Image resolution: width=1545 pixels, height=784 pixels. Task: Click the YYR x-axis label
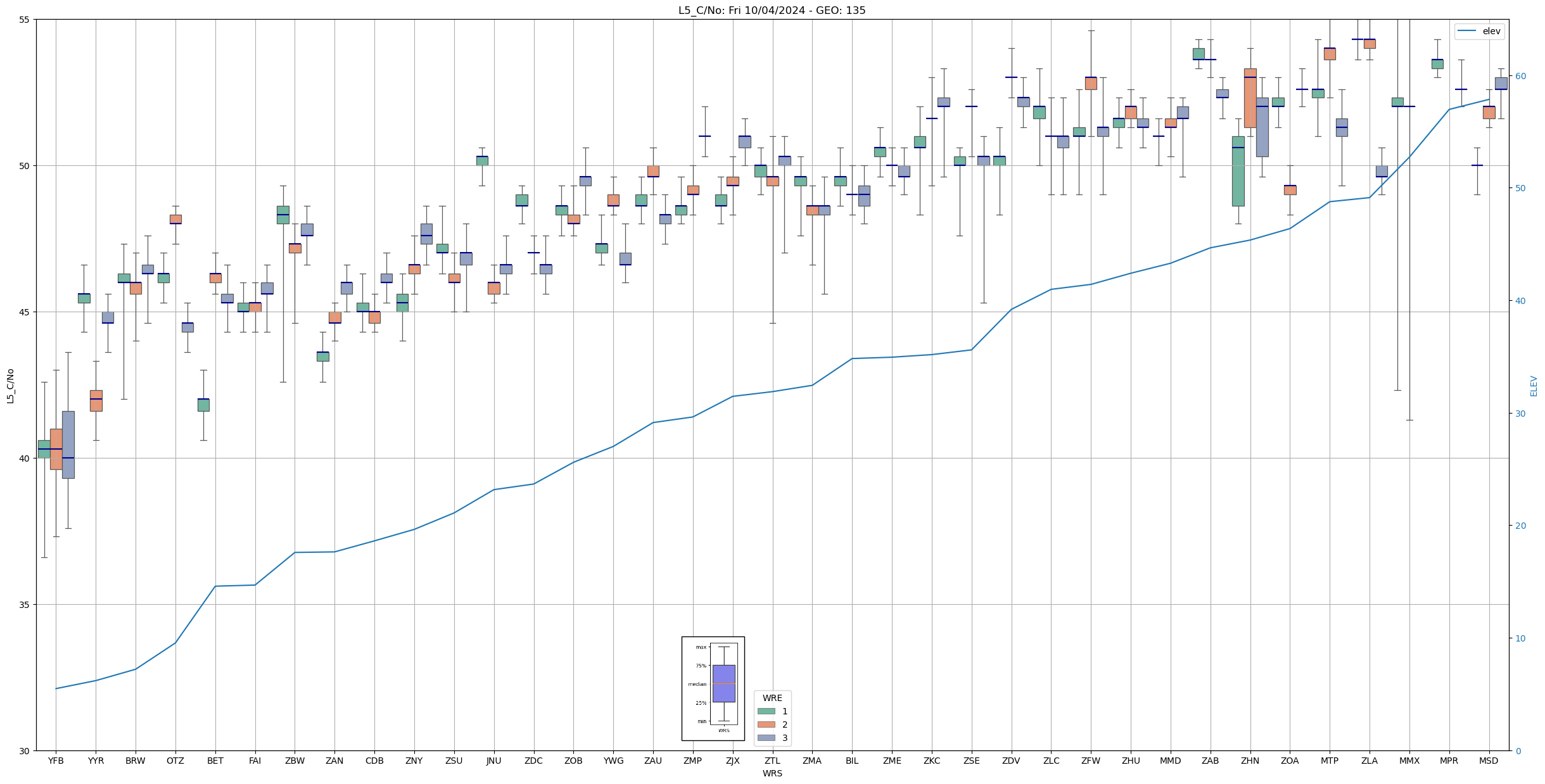point(96,761)
